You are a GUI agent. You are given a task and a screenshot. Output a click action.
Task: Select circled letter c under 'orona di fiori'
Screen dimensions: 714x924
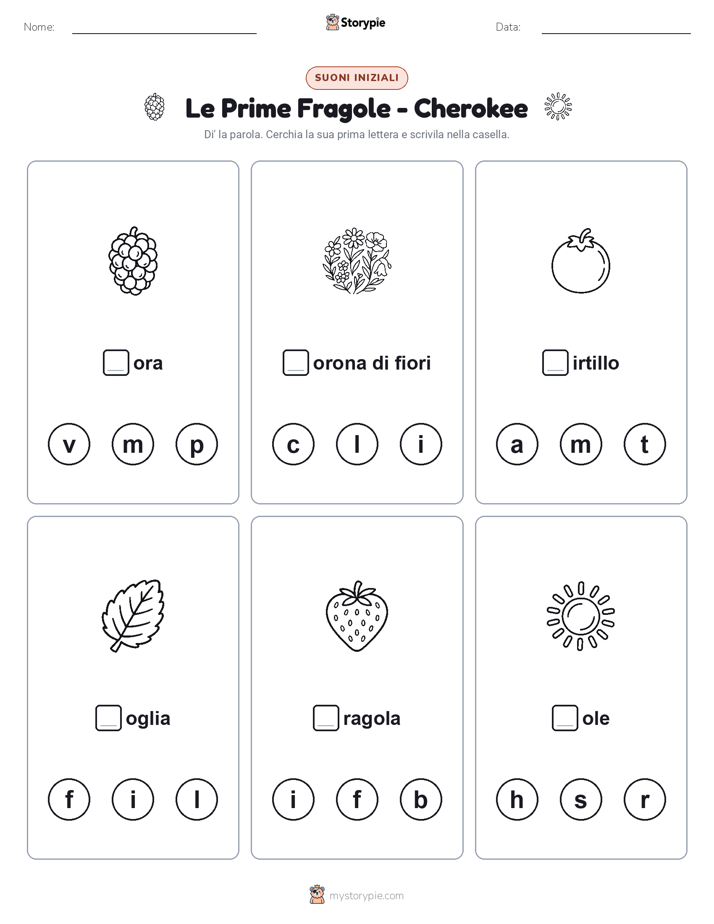point(293,444)
